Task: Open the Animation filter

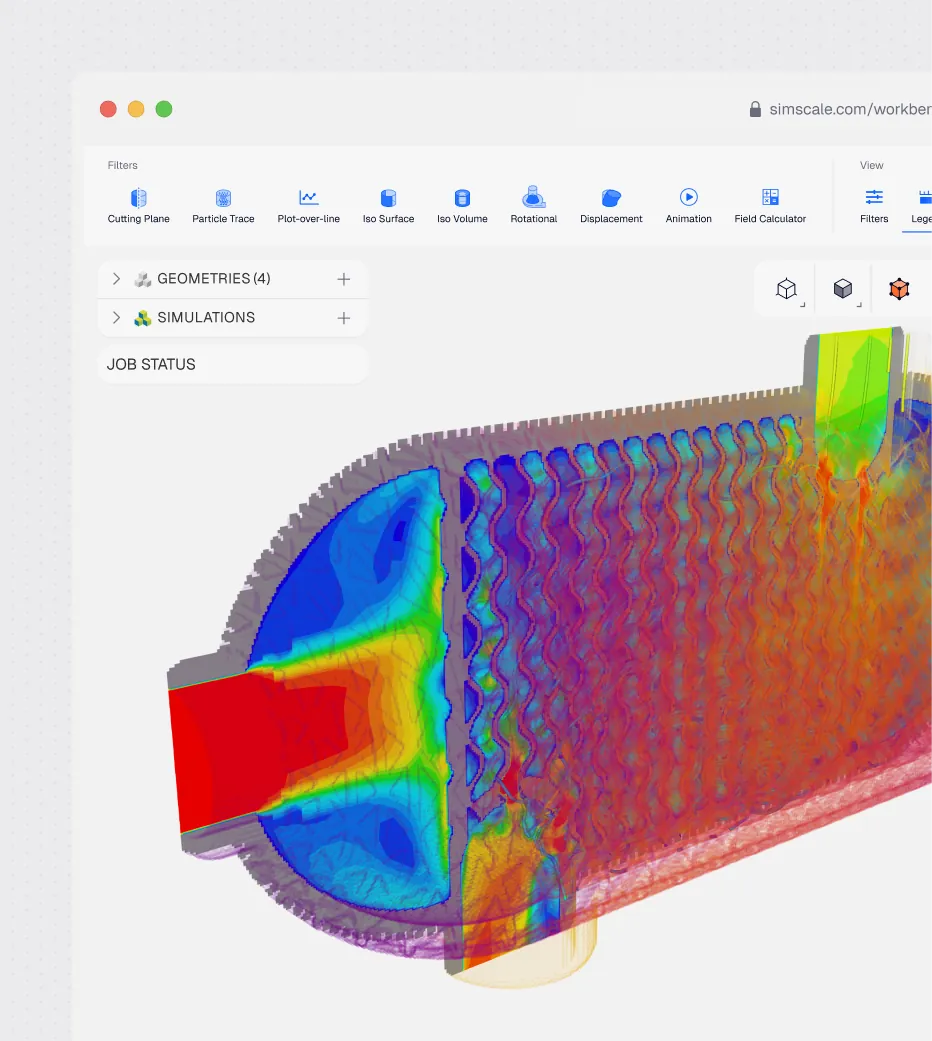Action: coord(688,206)
